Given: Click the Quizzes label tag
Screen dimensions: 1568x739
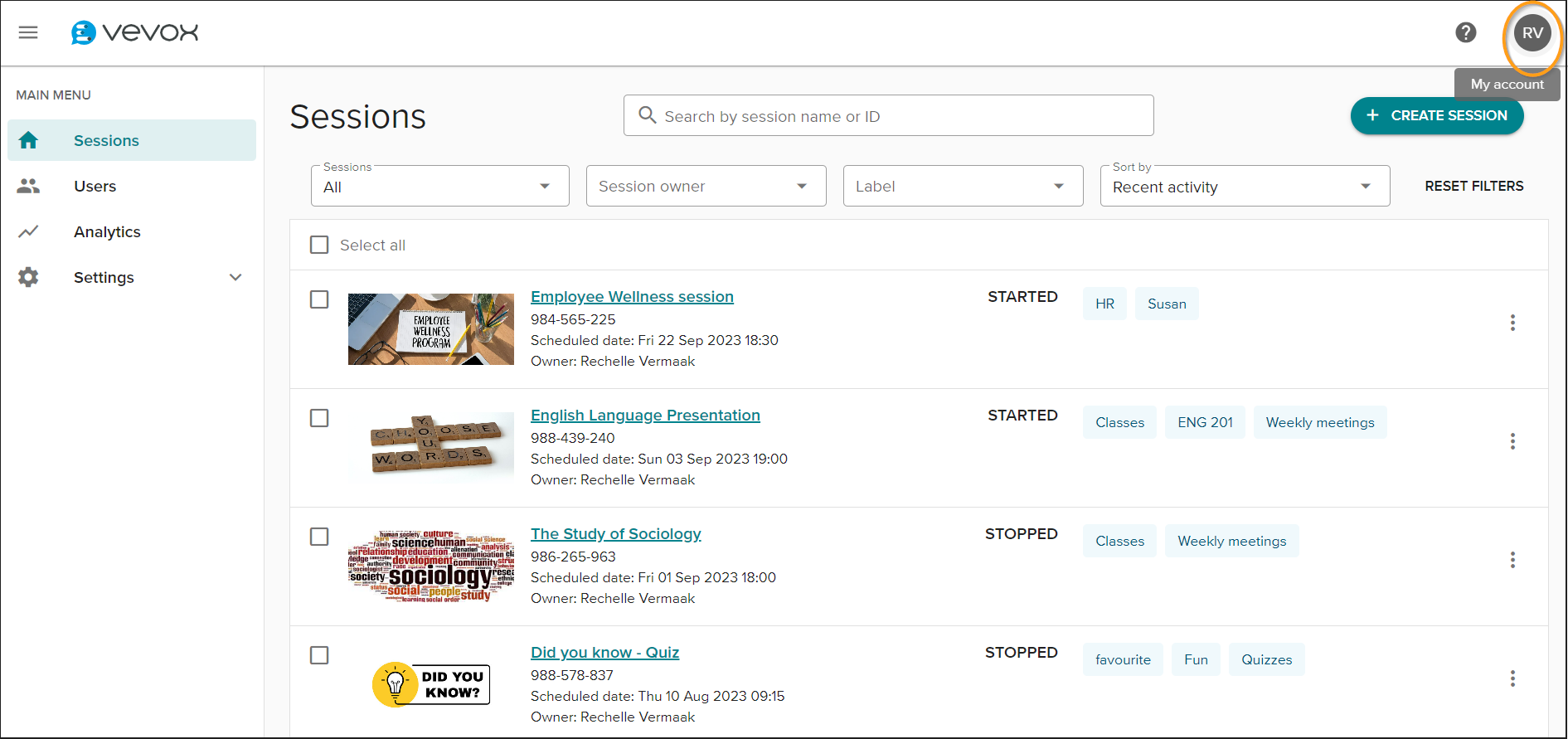Looking at the screenshot, I should click(1266, 659).
